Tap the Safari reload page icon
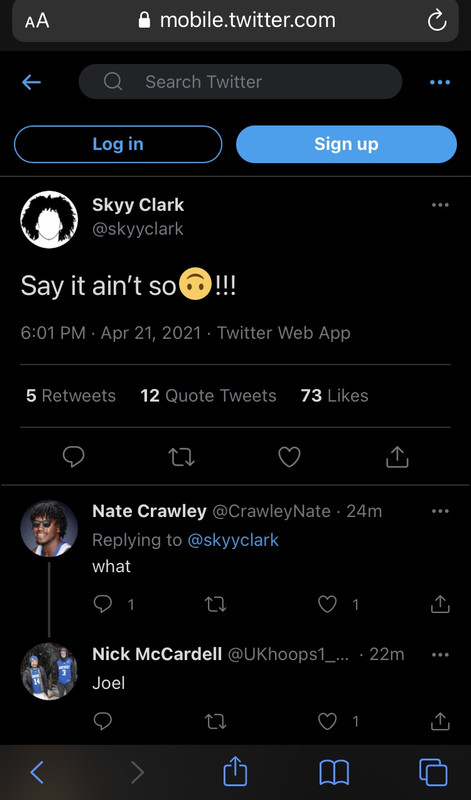The width and height of the screenshot is (471, 800). [437, 21]
